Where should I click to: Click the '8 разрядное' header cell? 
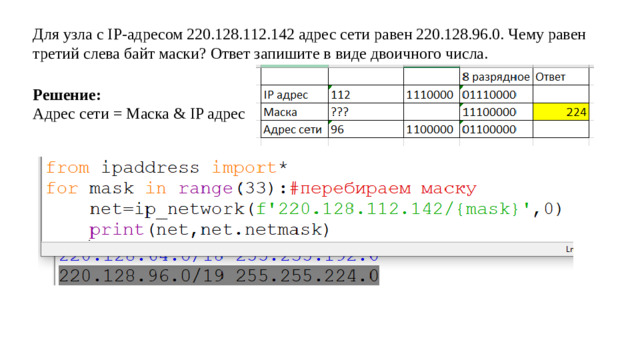(x=496, y=77)
